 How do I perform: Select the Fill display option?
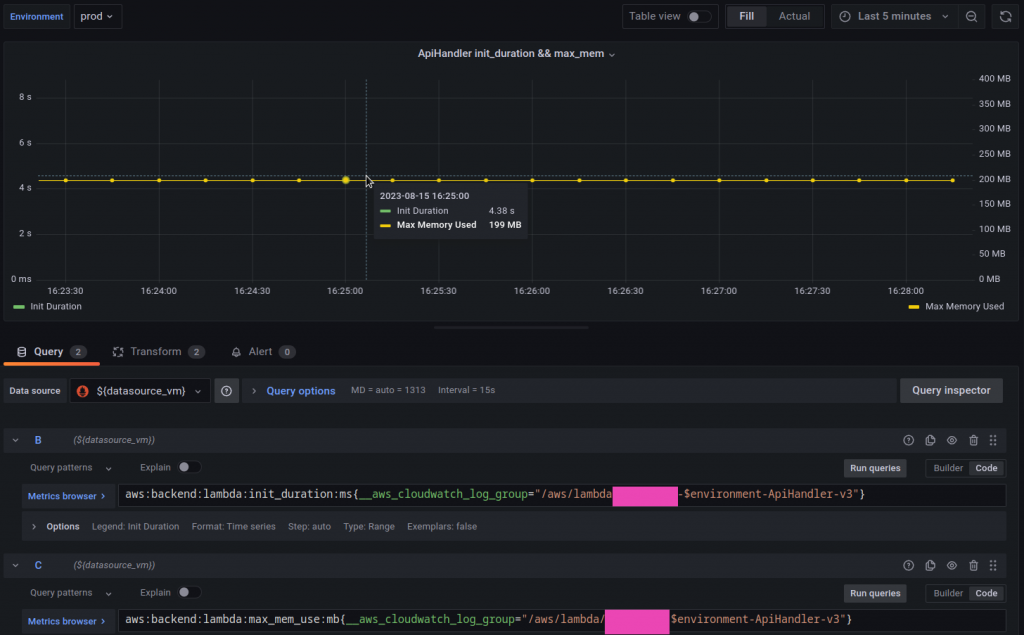click(x=746, y=16)
